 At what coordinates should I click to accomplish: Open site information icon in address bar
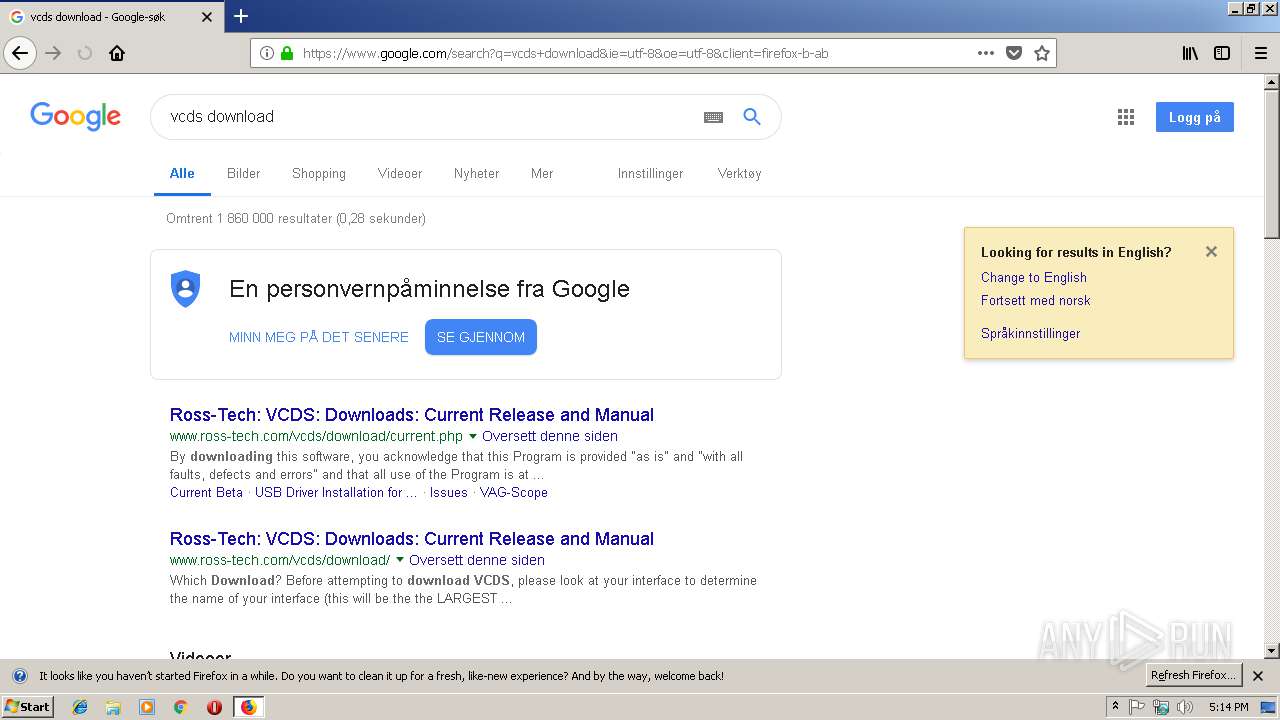point(267,53)
